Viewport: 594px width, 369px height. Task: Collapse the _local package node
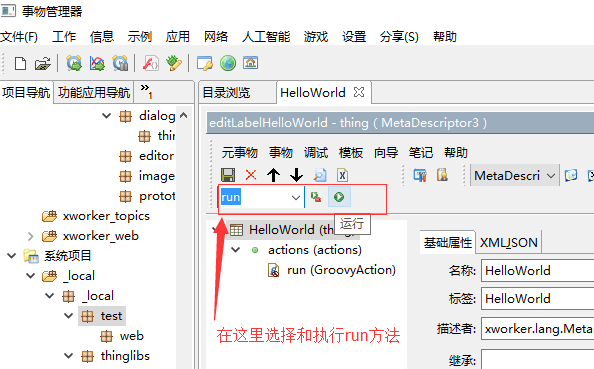tap(50, 296)
